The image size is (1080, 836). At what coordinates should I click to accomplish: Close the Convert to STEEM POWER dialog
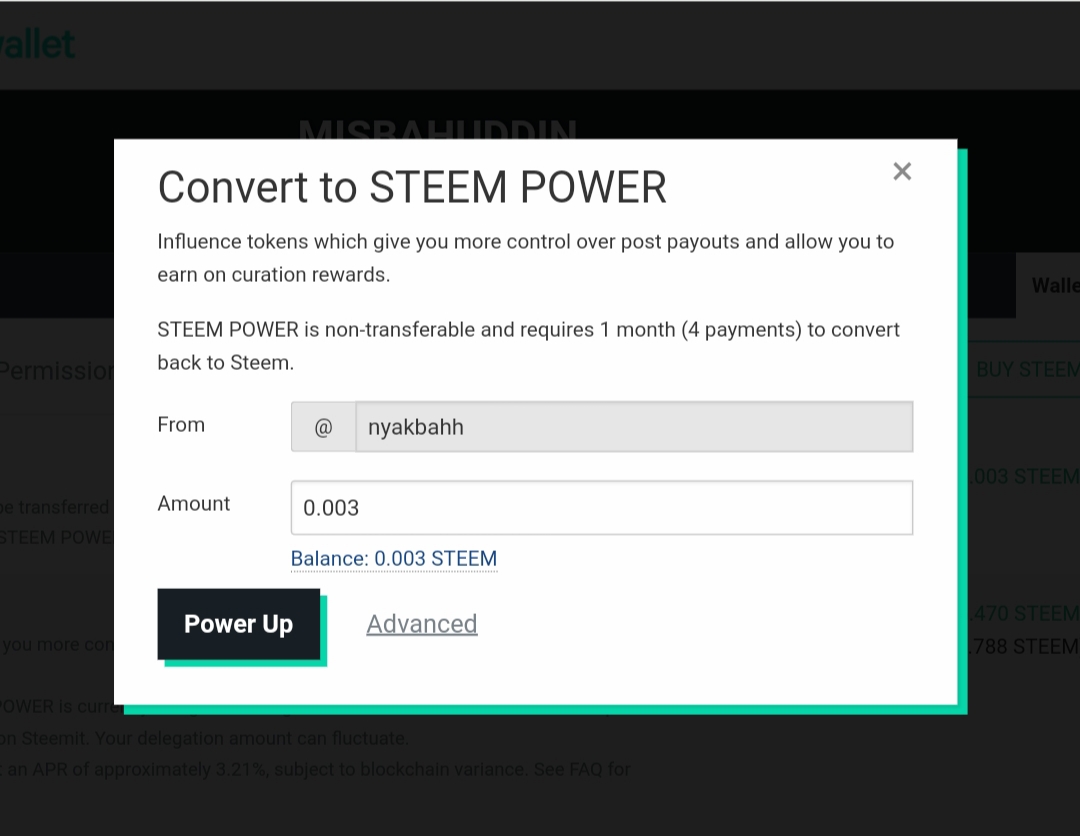click(902, 171)
